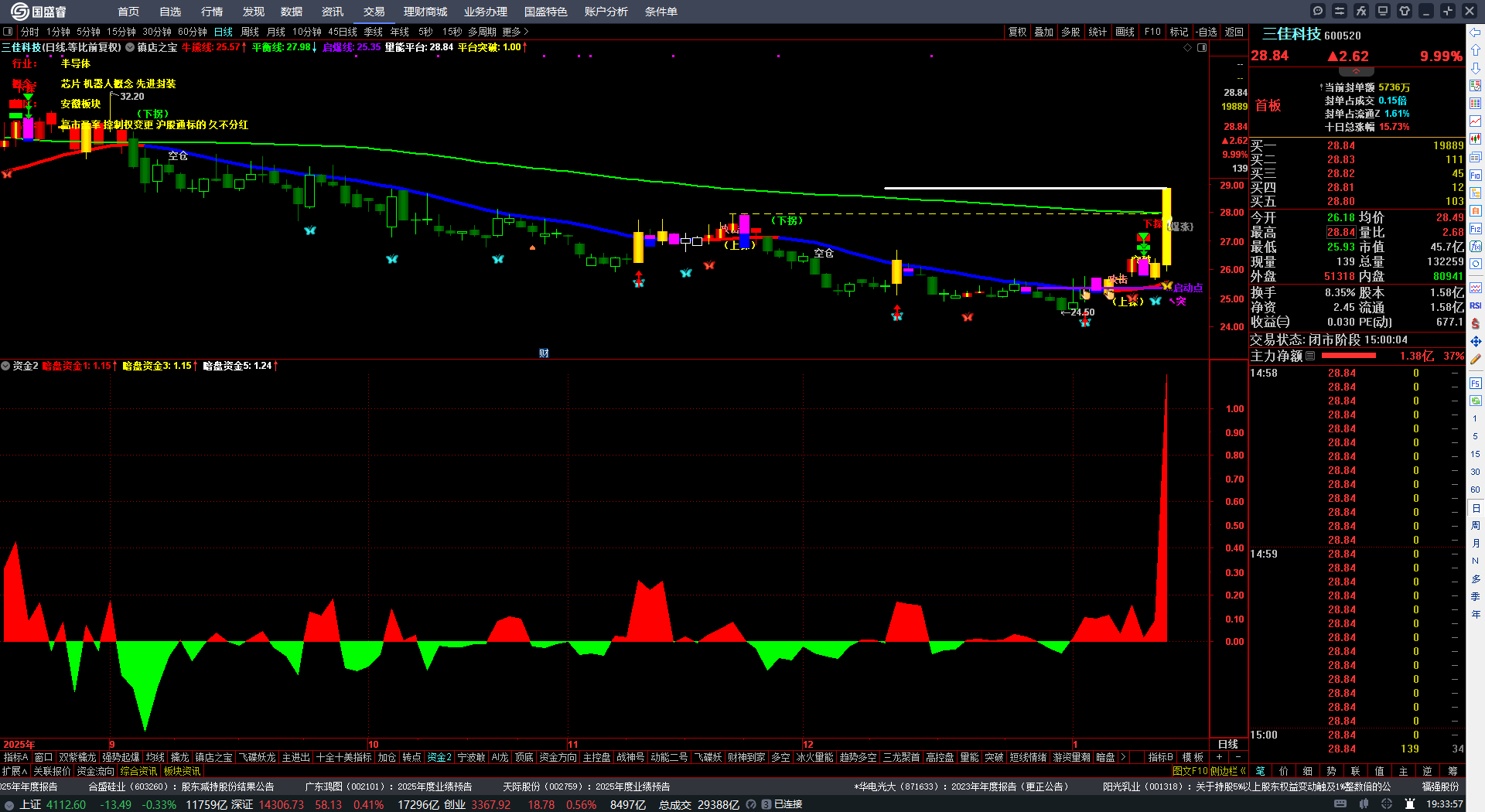Click the blue up arrow in right sidebar
This screenshot has height=812, width=1485.
[1476, 50]
